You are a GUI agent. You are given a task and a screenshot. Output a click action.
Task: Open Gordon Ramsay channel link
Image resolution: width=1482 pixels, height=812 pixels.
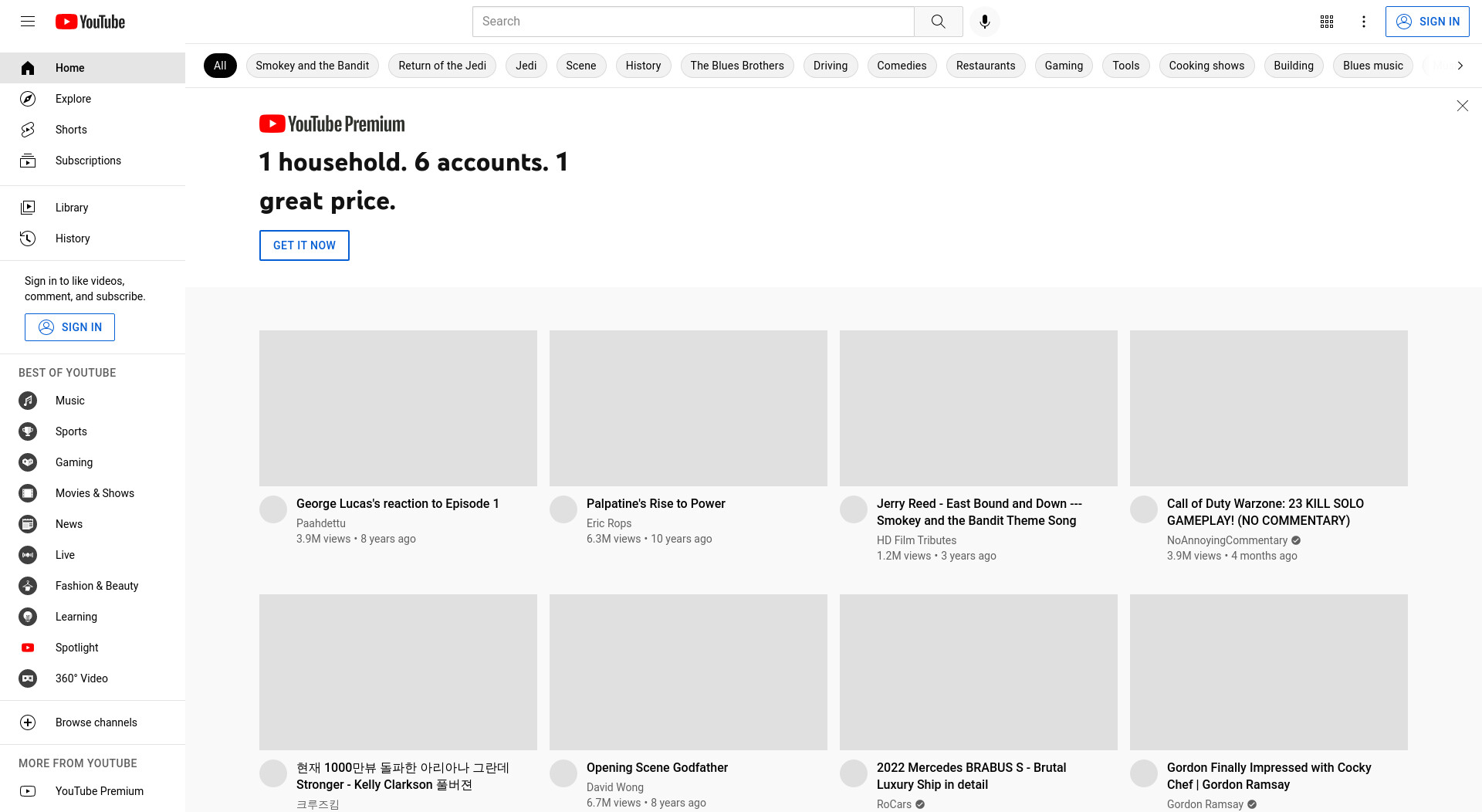click(1205, 804)
